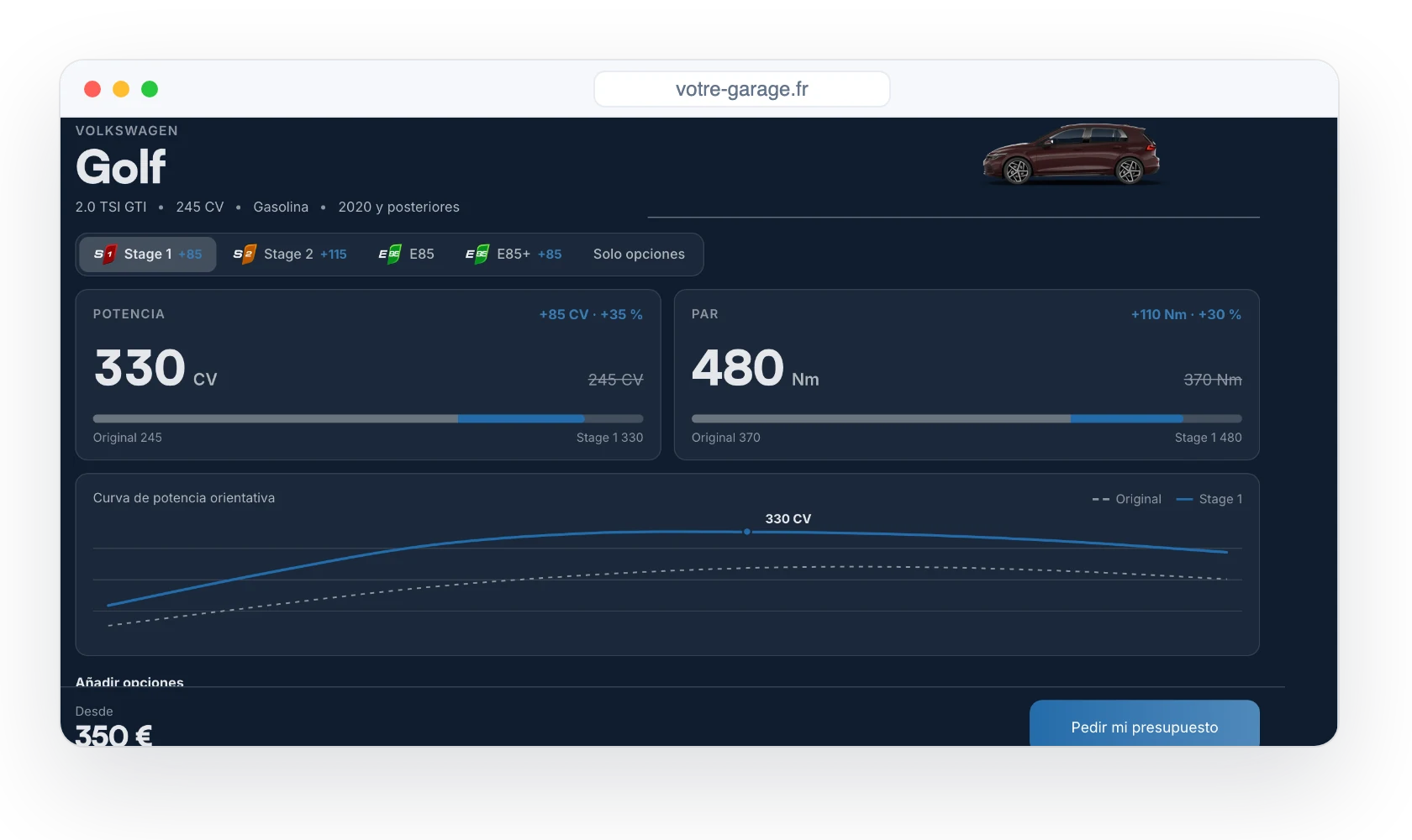Click the Stage 1 legend entry in the chart
Screen dimensions: 1412x840
(x=1209, y=499)
